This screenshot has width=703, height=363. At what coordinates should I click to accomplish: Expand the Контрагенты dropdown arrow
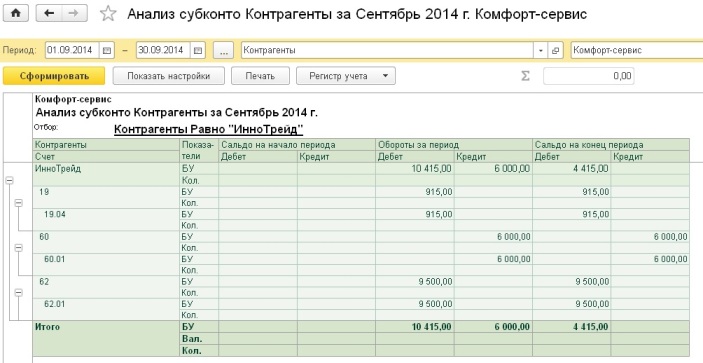click(541, 50)
